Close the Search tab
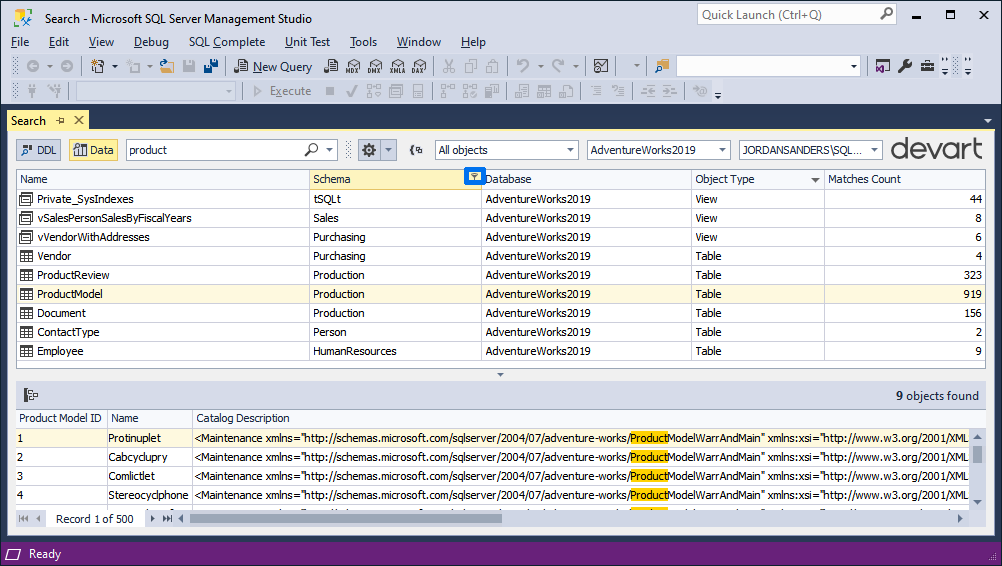The width and height of the screenshot is (1002, 566). pos(79,120)
